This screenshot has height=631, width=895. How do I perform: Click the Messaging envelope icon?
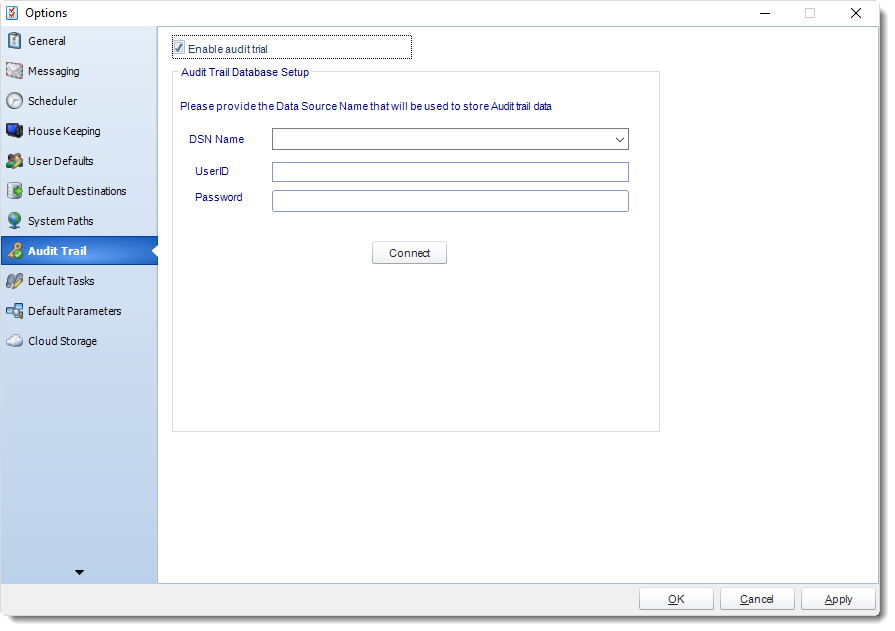(x=14, y=71)
